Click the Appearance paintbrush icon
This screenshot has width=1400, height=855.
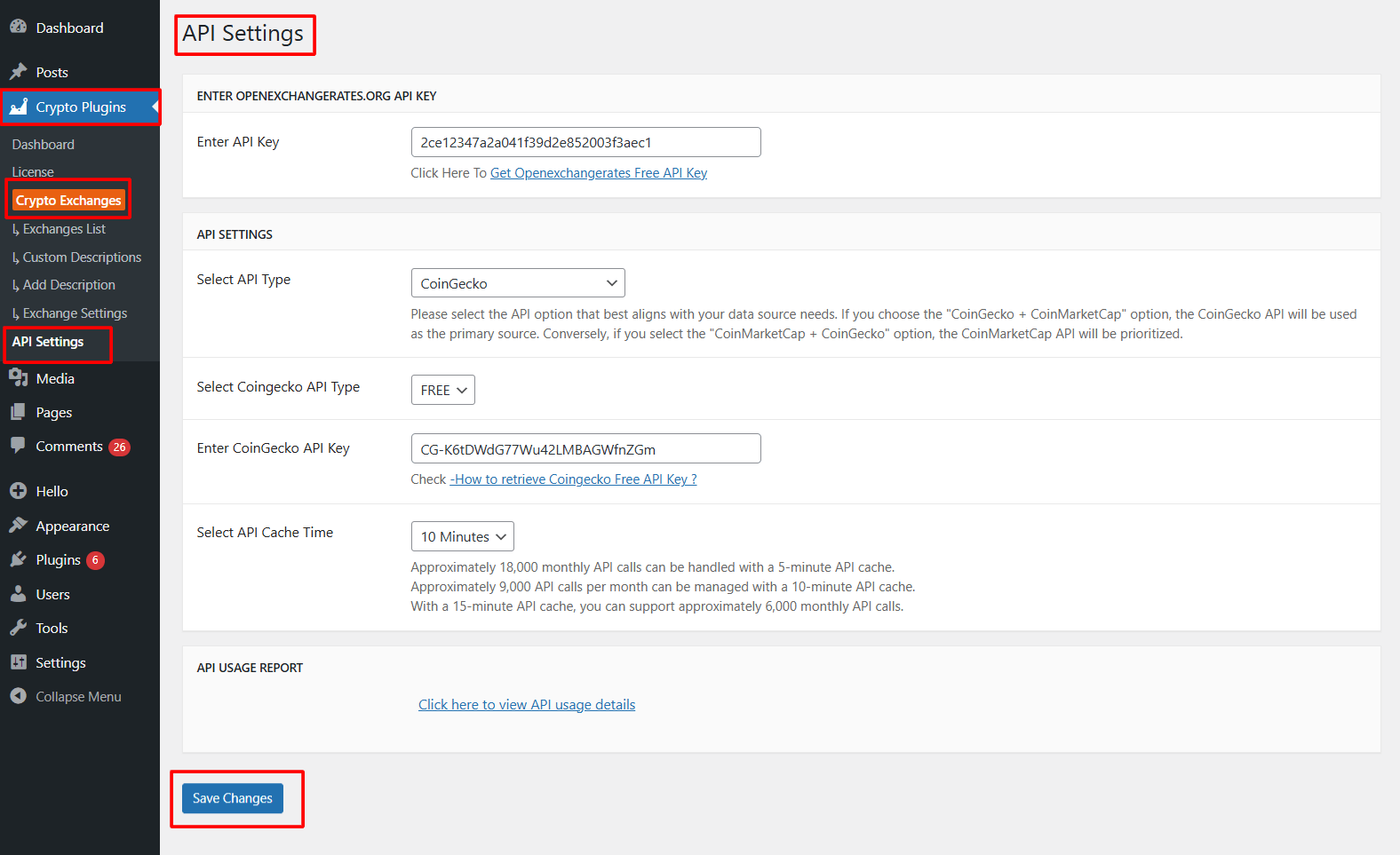coord(18,526)
